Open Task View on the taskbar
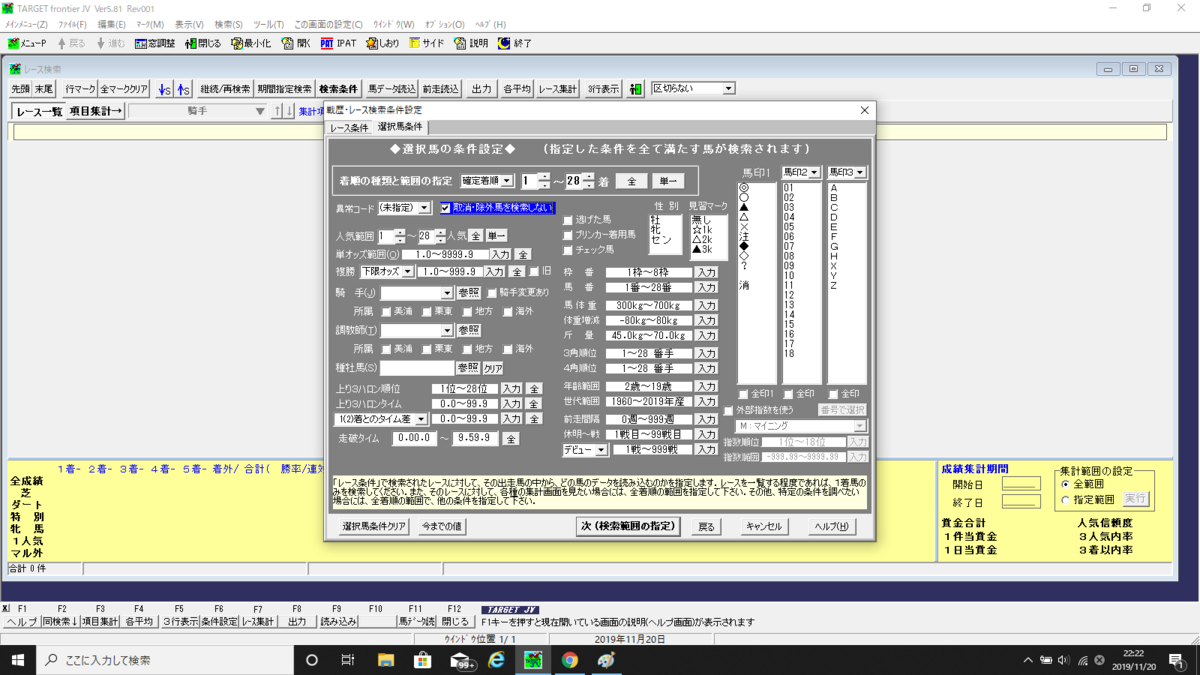Screen dimensions: 1200x675 pos(348,660)
